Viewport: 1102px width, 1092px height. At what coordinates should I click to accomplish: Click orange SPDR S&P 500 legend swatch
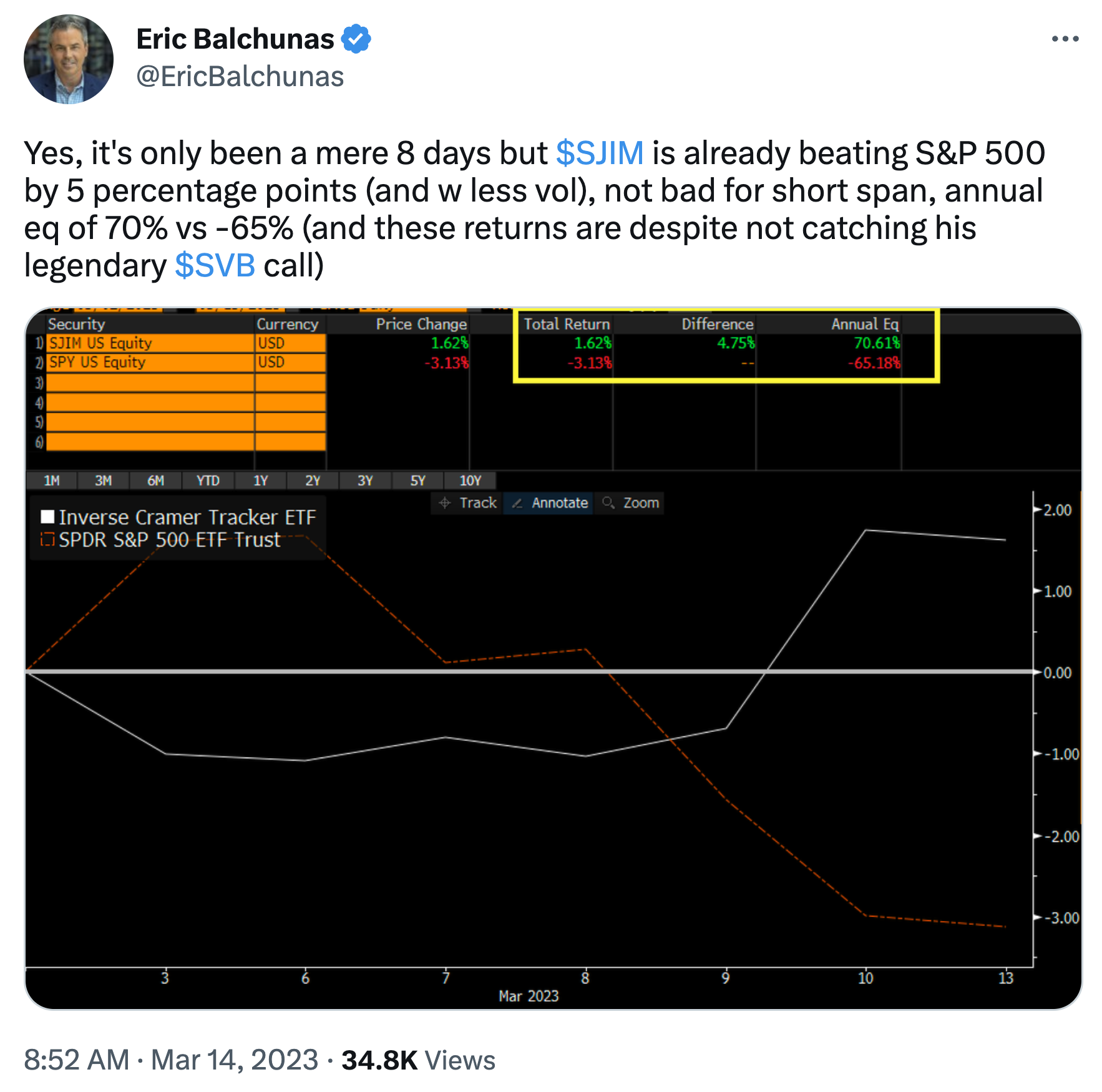47,539
